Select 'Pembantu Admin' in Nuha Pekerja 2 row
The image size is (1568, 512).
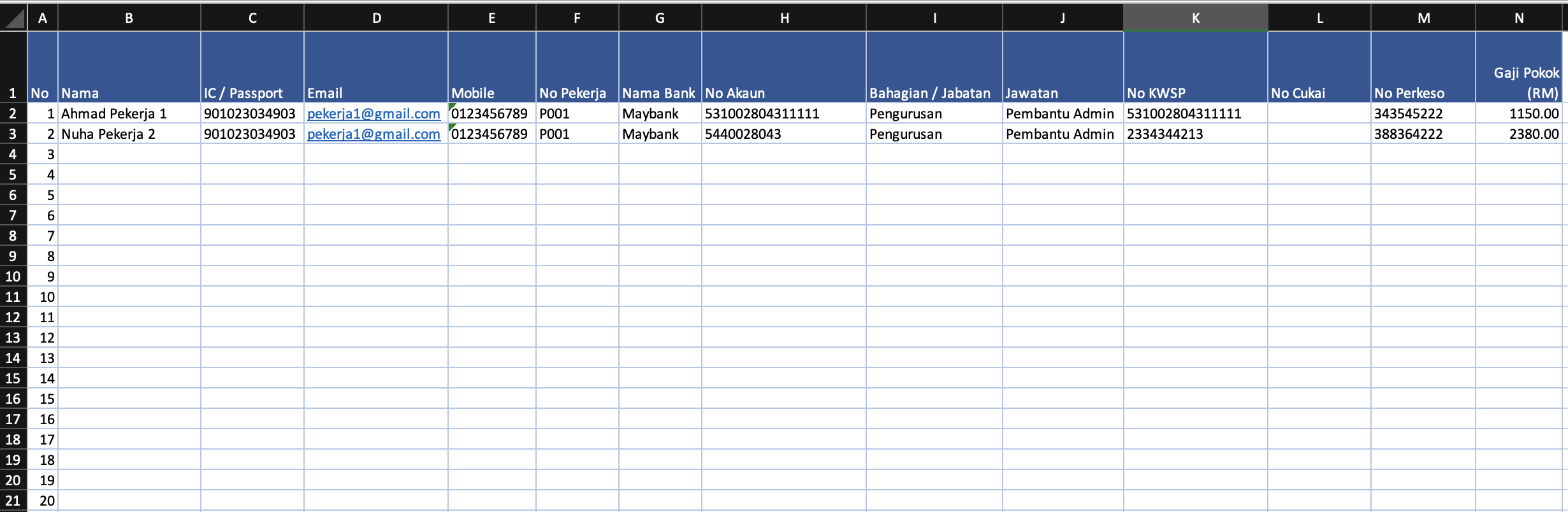pos(1063,134)
